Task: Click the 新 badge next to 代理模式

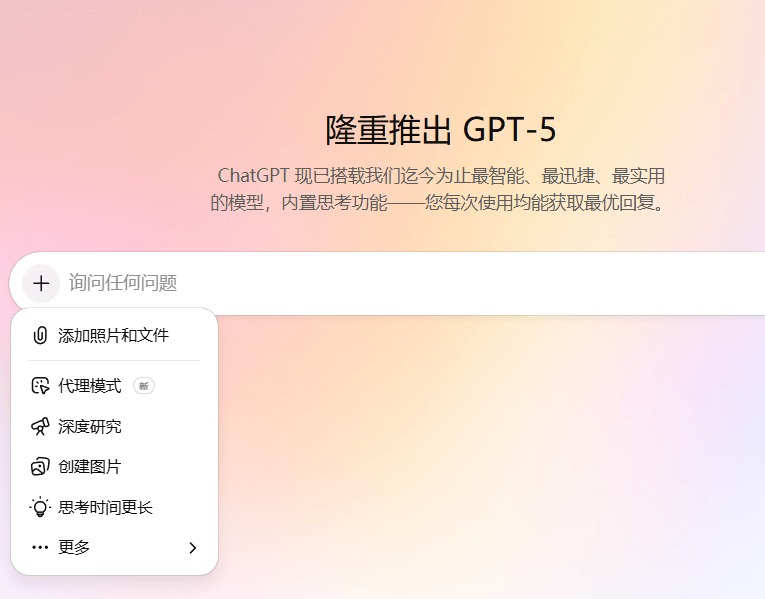Action: click(x=144, y=386)
